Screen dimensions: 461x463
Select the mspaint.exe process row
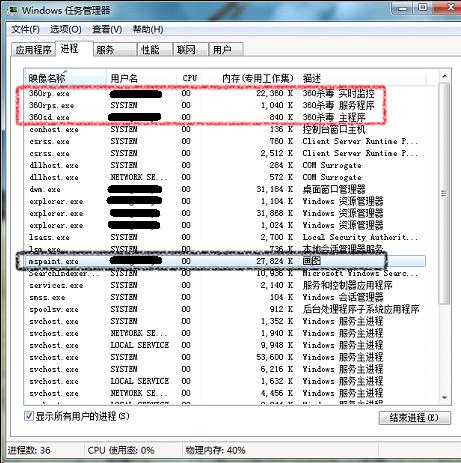225,261
